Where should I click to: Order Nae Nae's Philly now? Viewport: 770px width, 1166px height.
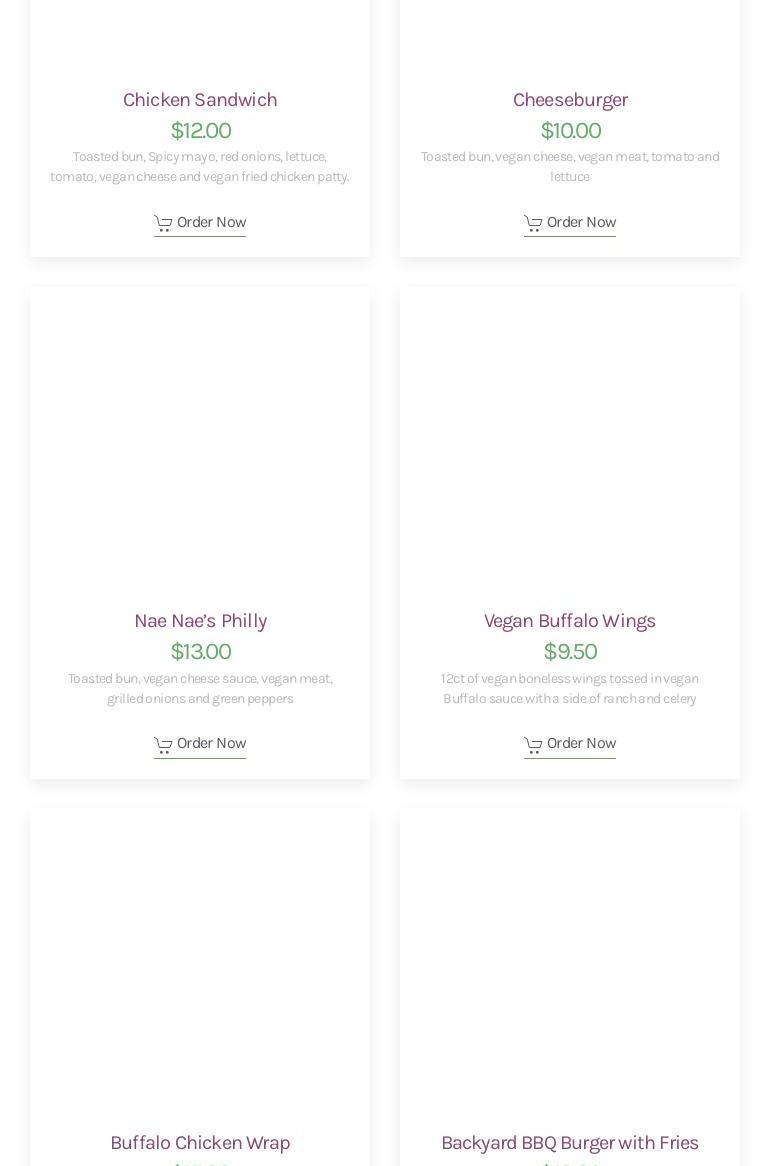point(200,744)
